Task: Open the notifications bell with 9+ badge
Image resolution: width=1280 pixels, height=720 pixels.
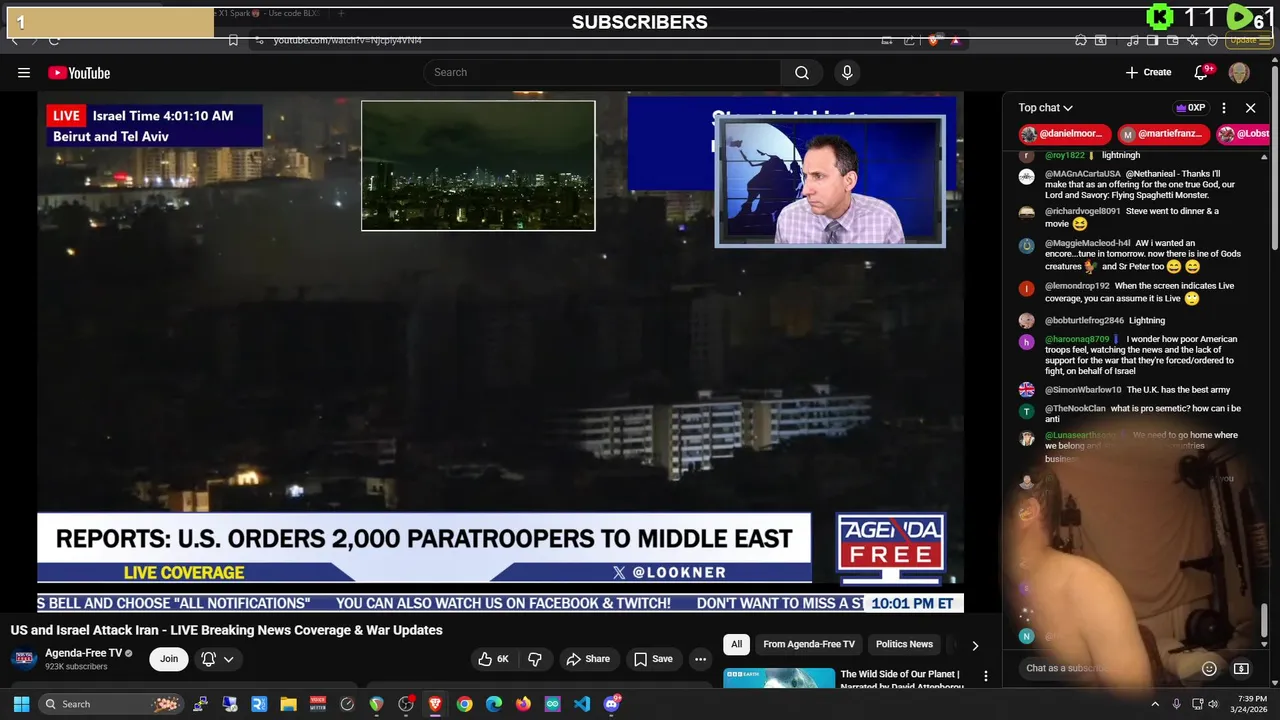Action: click(x=1202, y=72)
